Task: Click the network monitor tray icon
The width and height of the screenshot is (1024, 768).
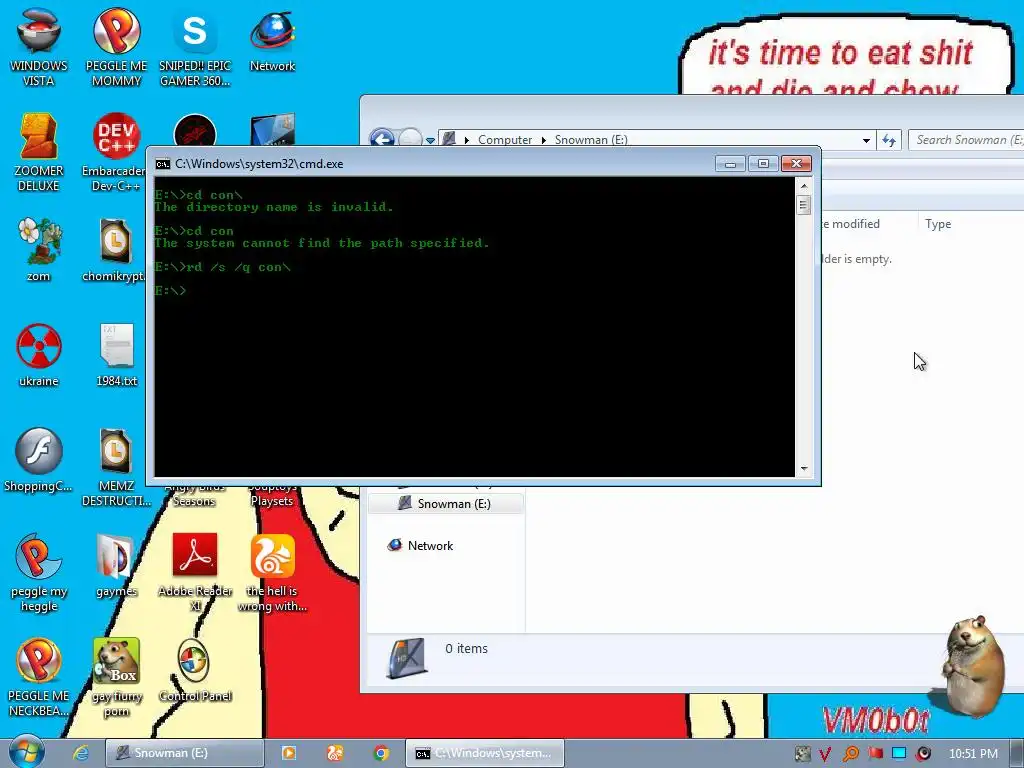Action: pos(899,754)
